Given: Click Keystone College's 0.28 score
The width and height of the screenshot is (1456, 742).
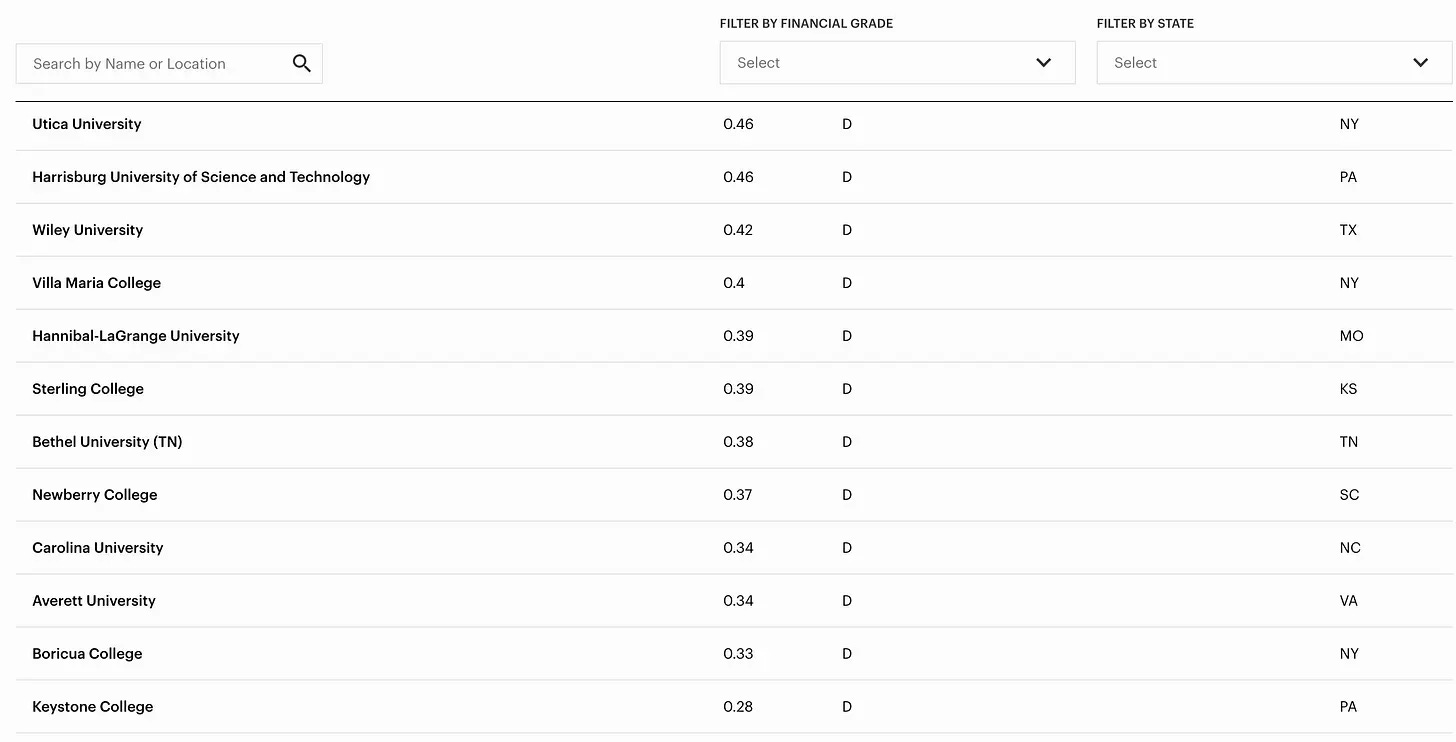Looking at the screenshot, I should tap(739, 707).
